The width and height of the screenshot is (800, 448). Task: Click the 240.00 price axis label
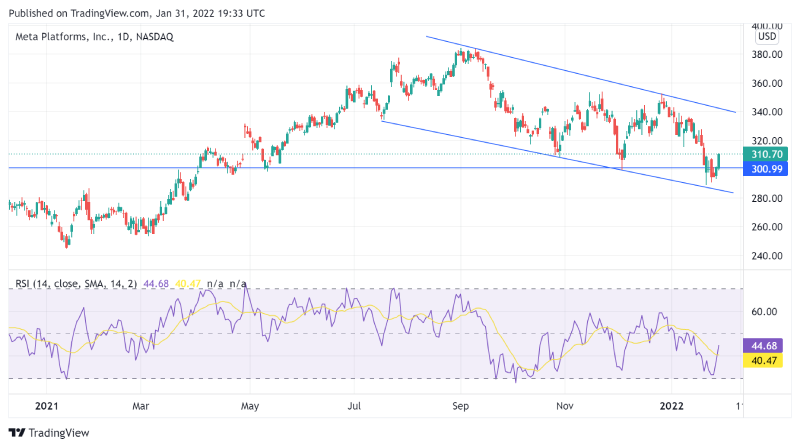(x=767, y=256)
